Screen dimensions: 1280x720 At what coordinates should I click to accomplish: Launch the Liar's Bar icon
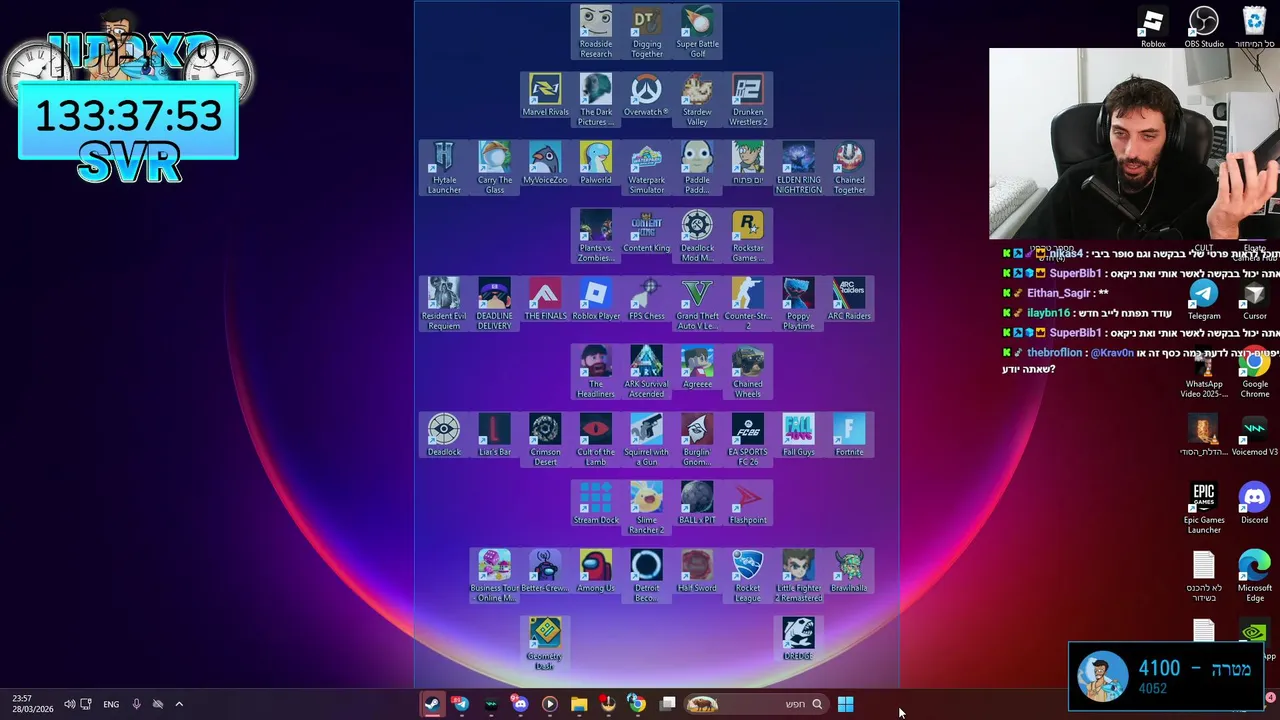(x=495, y=436)
